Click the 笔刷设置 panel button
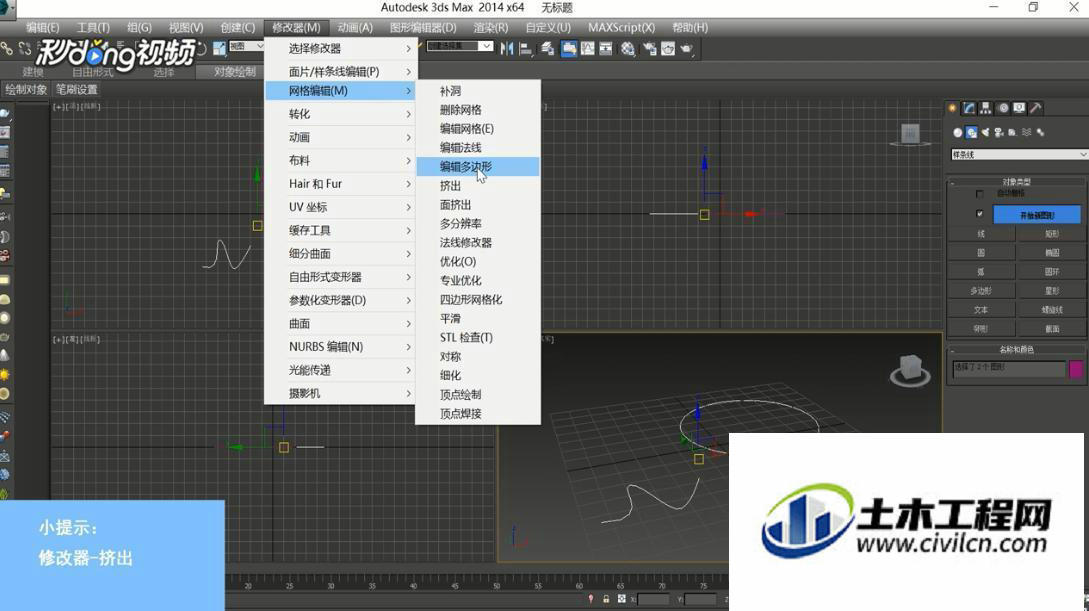The width and height of the screenshot is (1089, 611). click(77, 90)
